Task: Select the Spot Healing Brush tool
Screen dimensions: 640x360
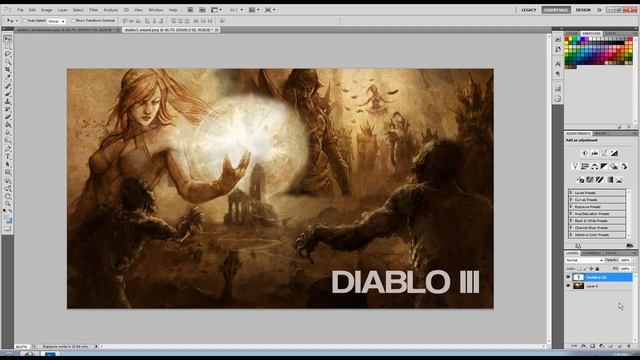Action: tap(8, 87)
